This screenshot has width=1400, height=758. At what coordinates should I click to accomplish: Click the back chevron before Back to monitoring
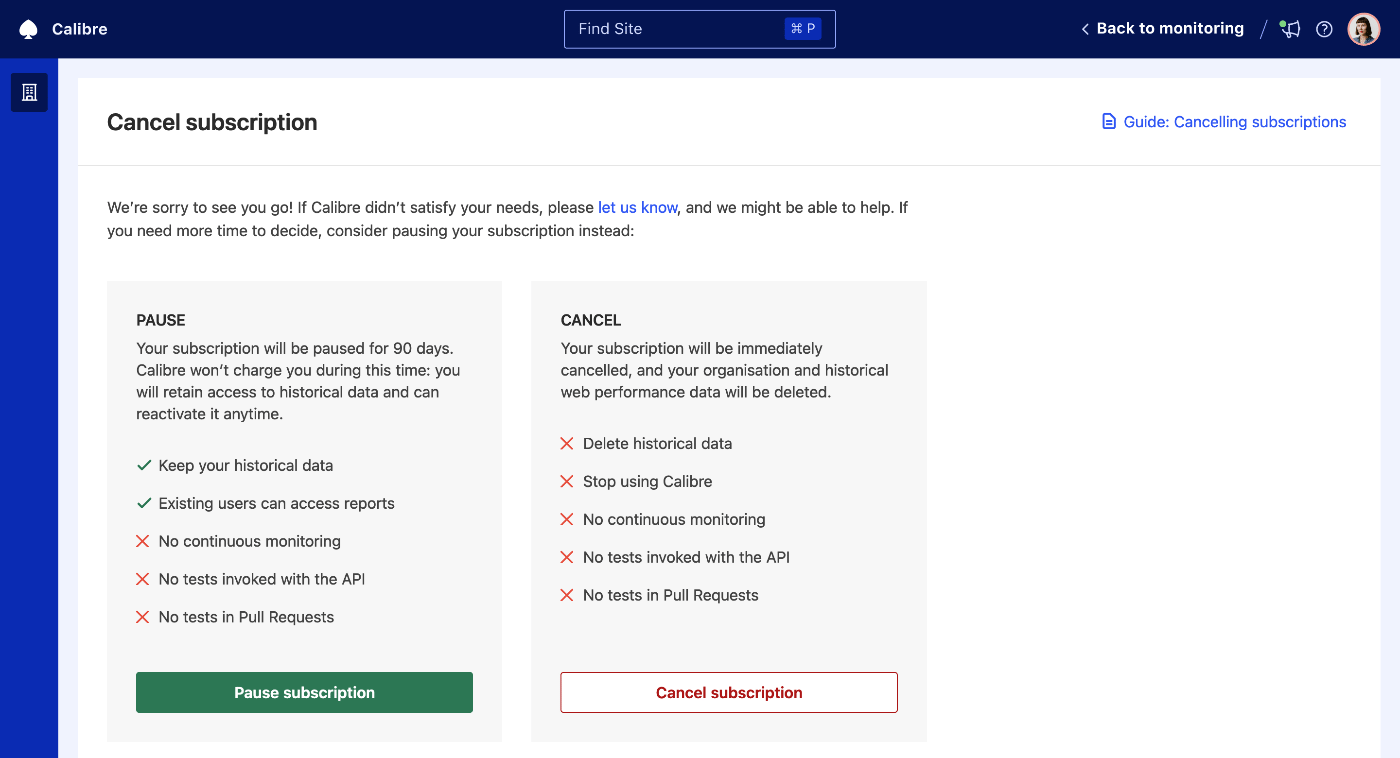tap(1084, 29)
